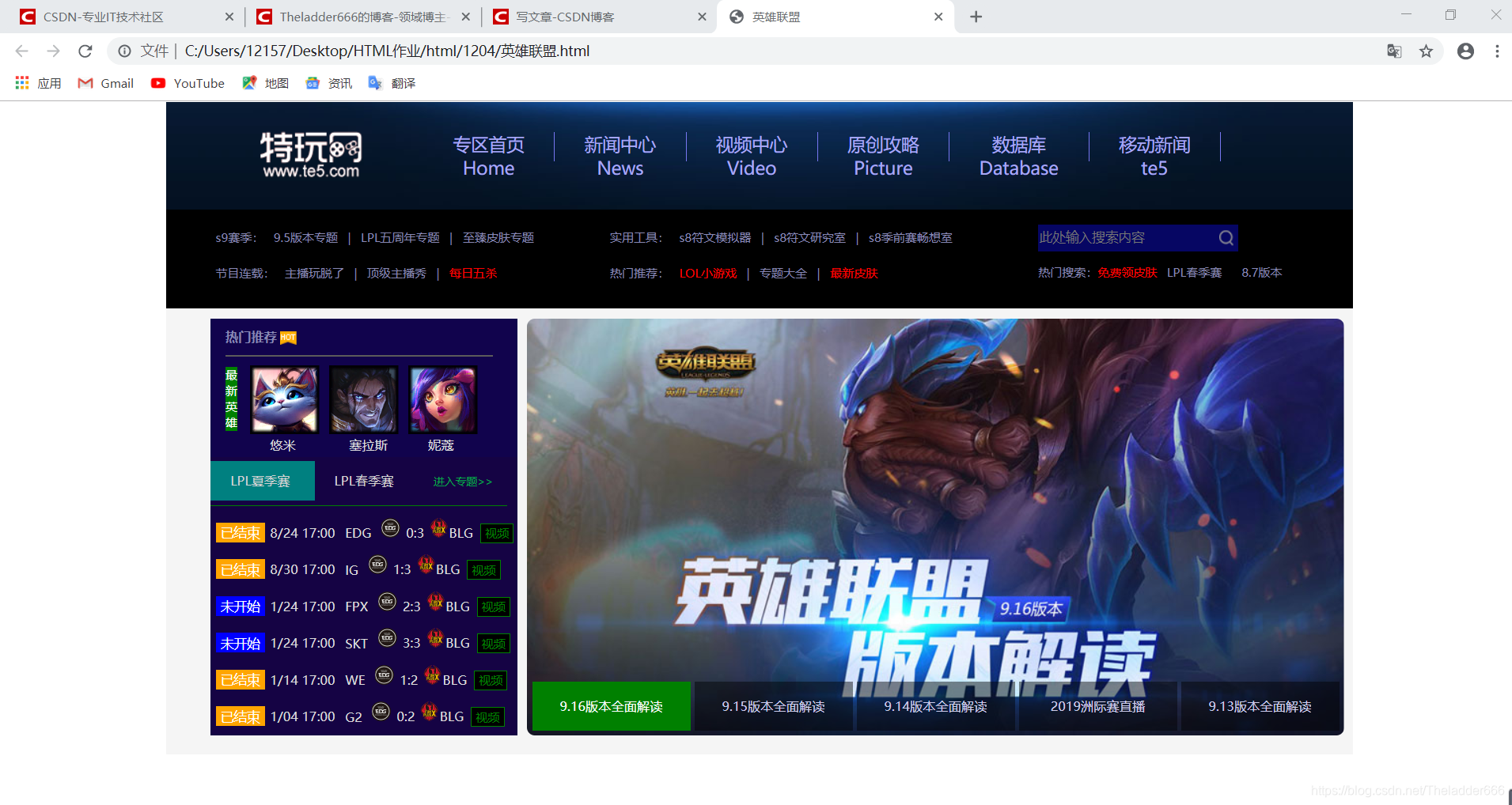Click the 视频 button for IG 1:3 BLG
This screenshot has height=805, width=1512.
(484, 570)
